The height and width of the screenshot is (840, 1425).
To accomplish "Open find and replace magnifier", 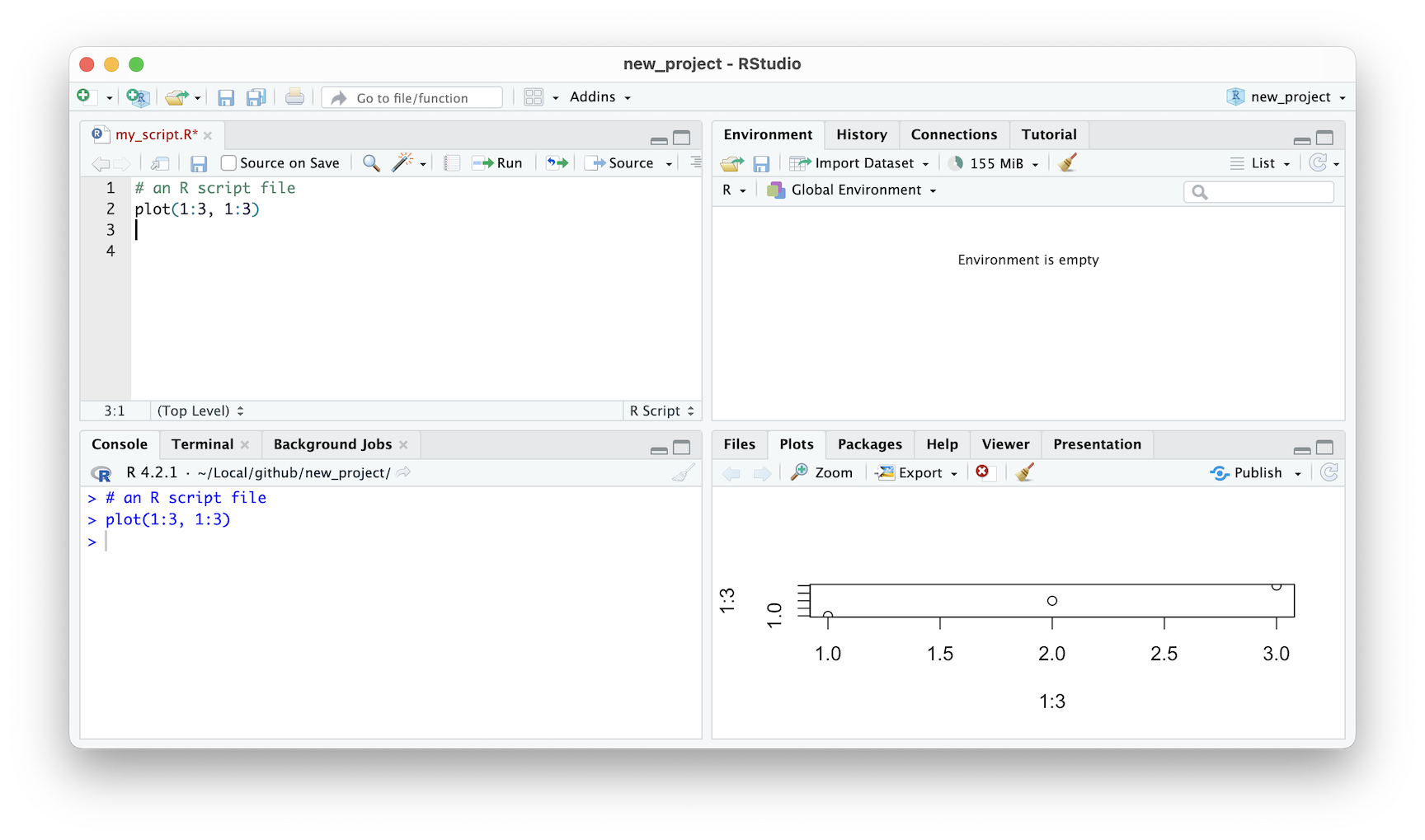I will click(x=371, y=163).
